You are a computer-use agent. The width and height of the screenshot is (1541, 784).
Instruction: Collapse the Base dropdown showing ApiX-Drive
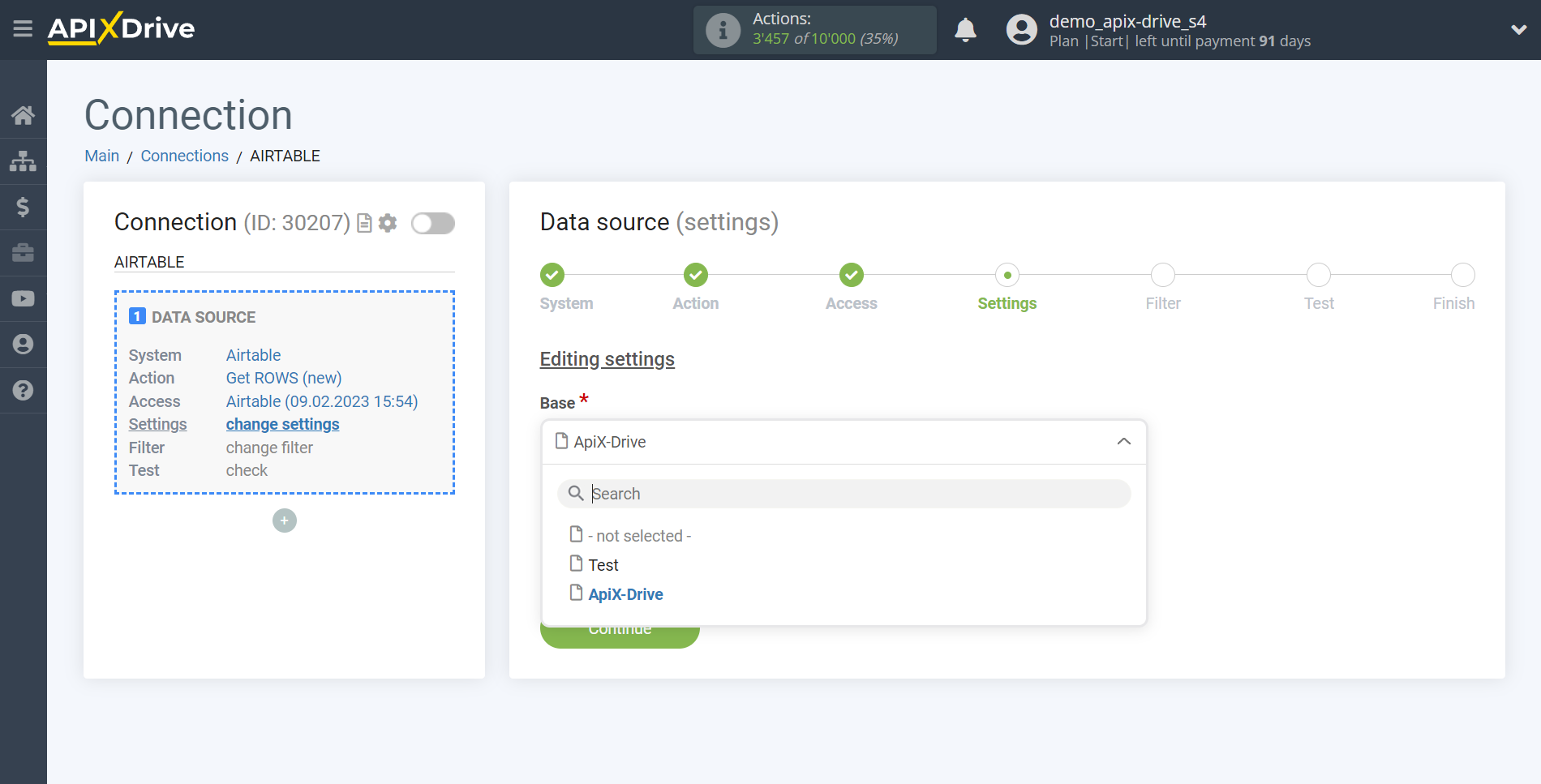(843, 442)
